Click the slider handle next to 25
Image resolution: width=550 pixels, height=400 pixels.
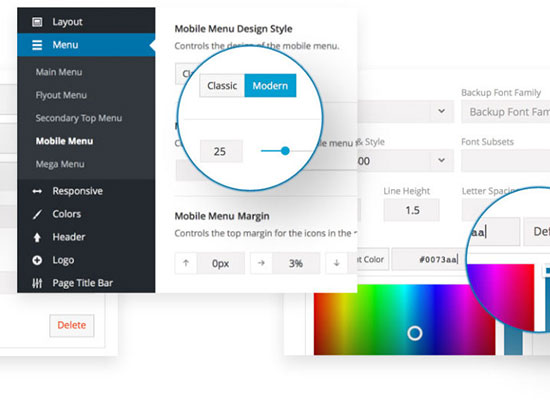click(285, 151)
